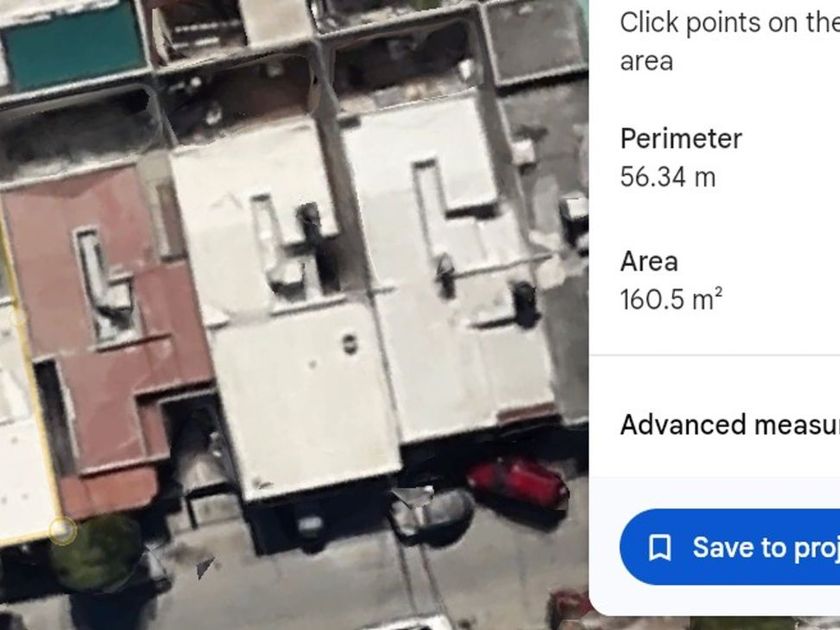
Task: Click the red car on the map
Action: pos(517,481)
